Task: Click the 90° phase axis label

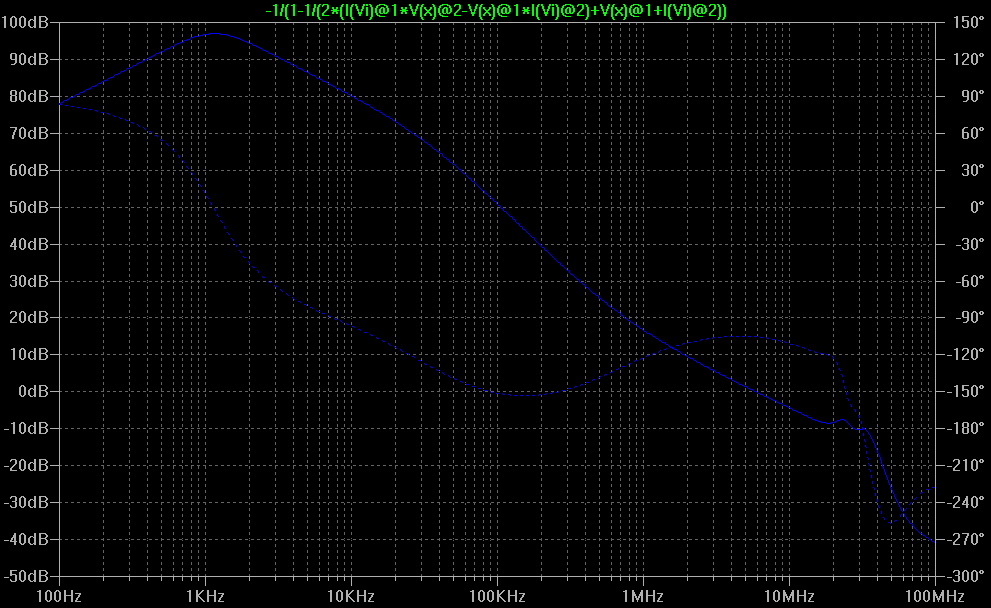Action: tap(973, 97)
